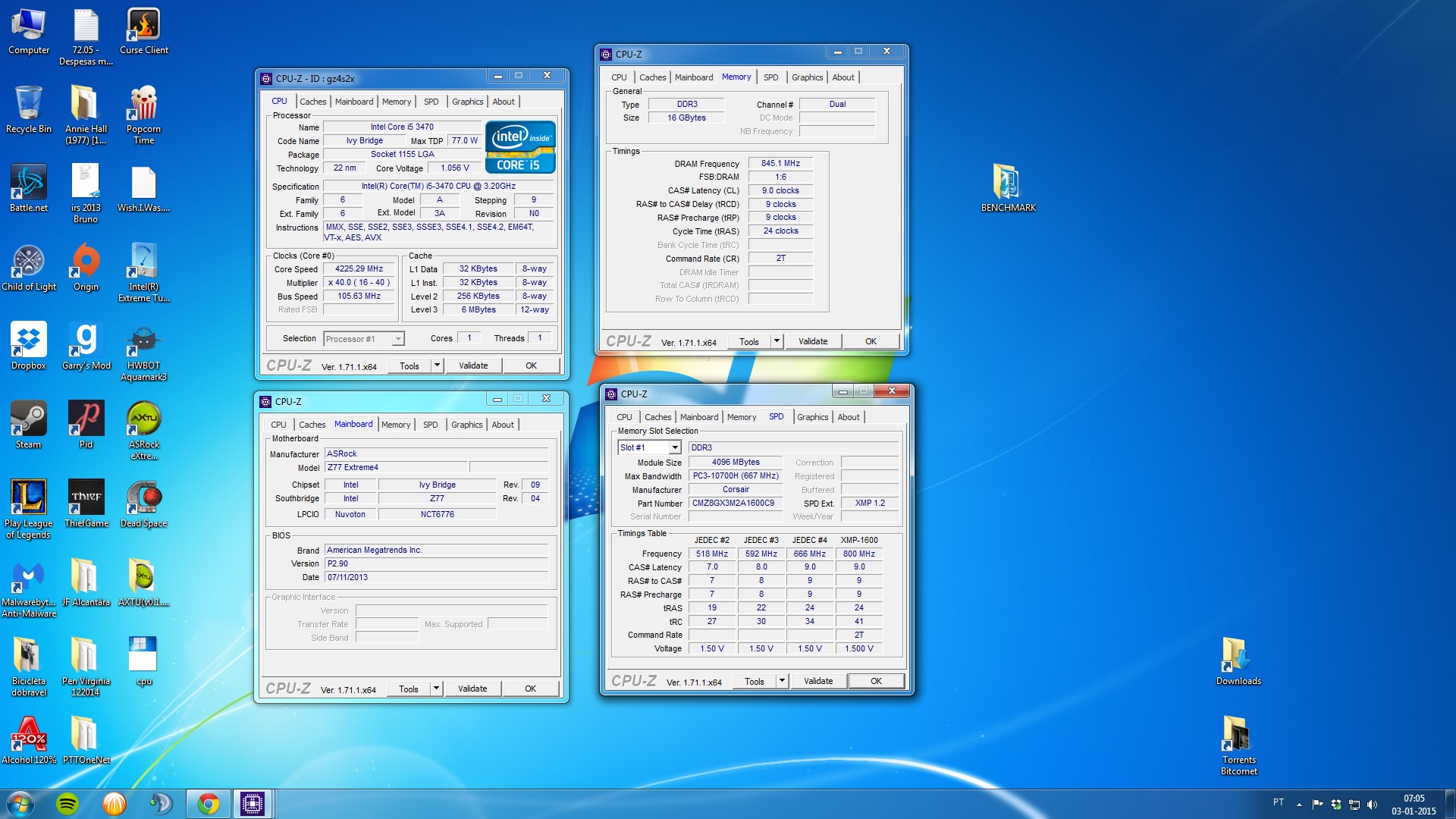This screenshot has width=1456, height=819.
Task: Click PT language indicator in taskbar
Action: [x=1279, y=802]
